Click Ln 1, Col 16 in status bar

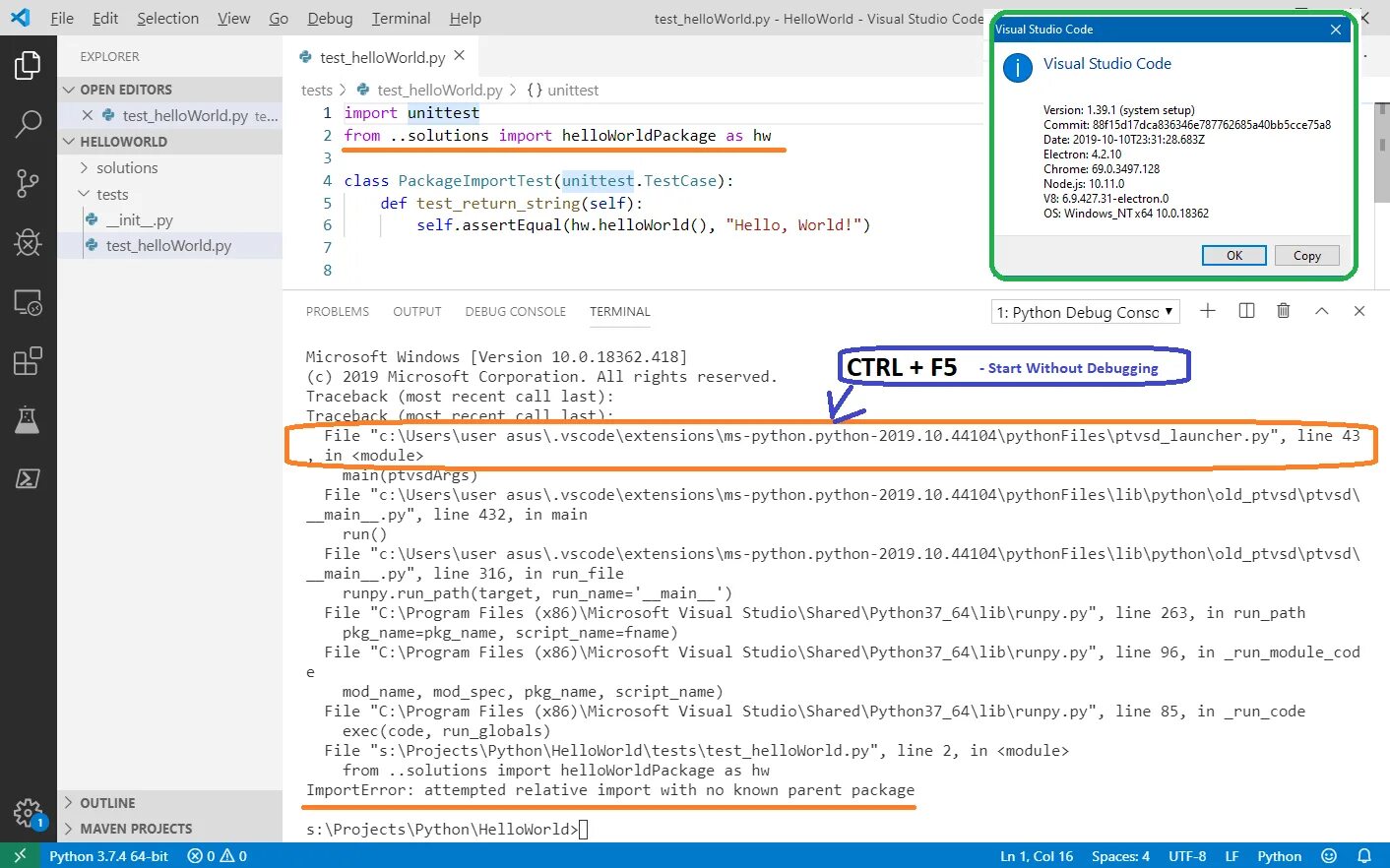[x=1037, y=856]
